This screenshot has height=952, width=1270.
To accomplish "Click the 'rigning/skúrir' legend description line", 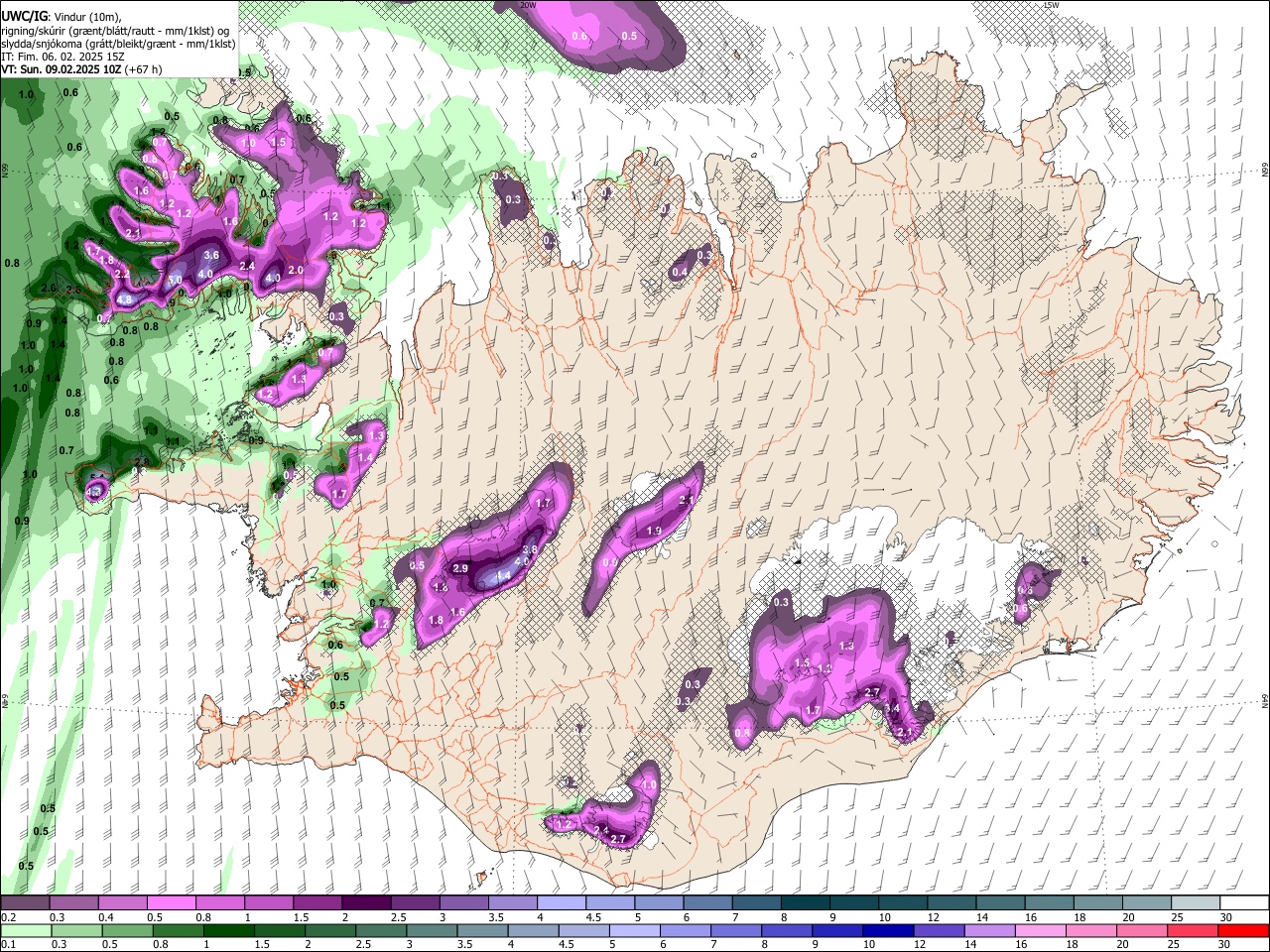I will [x=115, y=30].
